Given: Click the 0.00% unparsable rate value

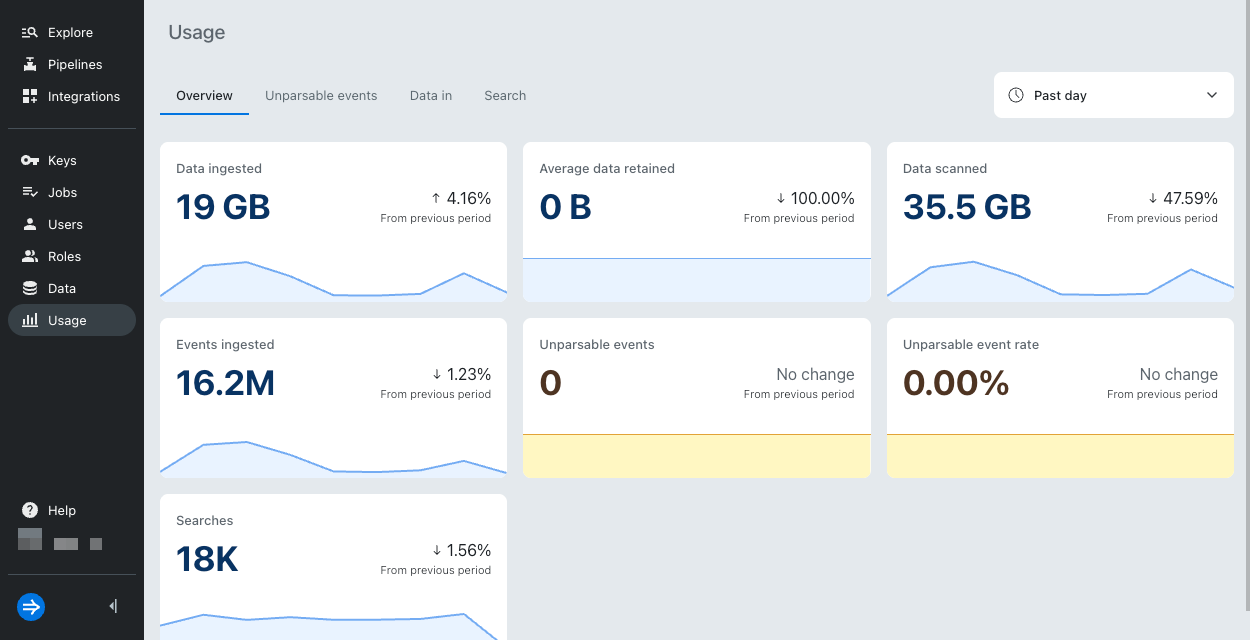Looking at the screenshot, I should click(x=956, y=383).
